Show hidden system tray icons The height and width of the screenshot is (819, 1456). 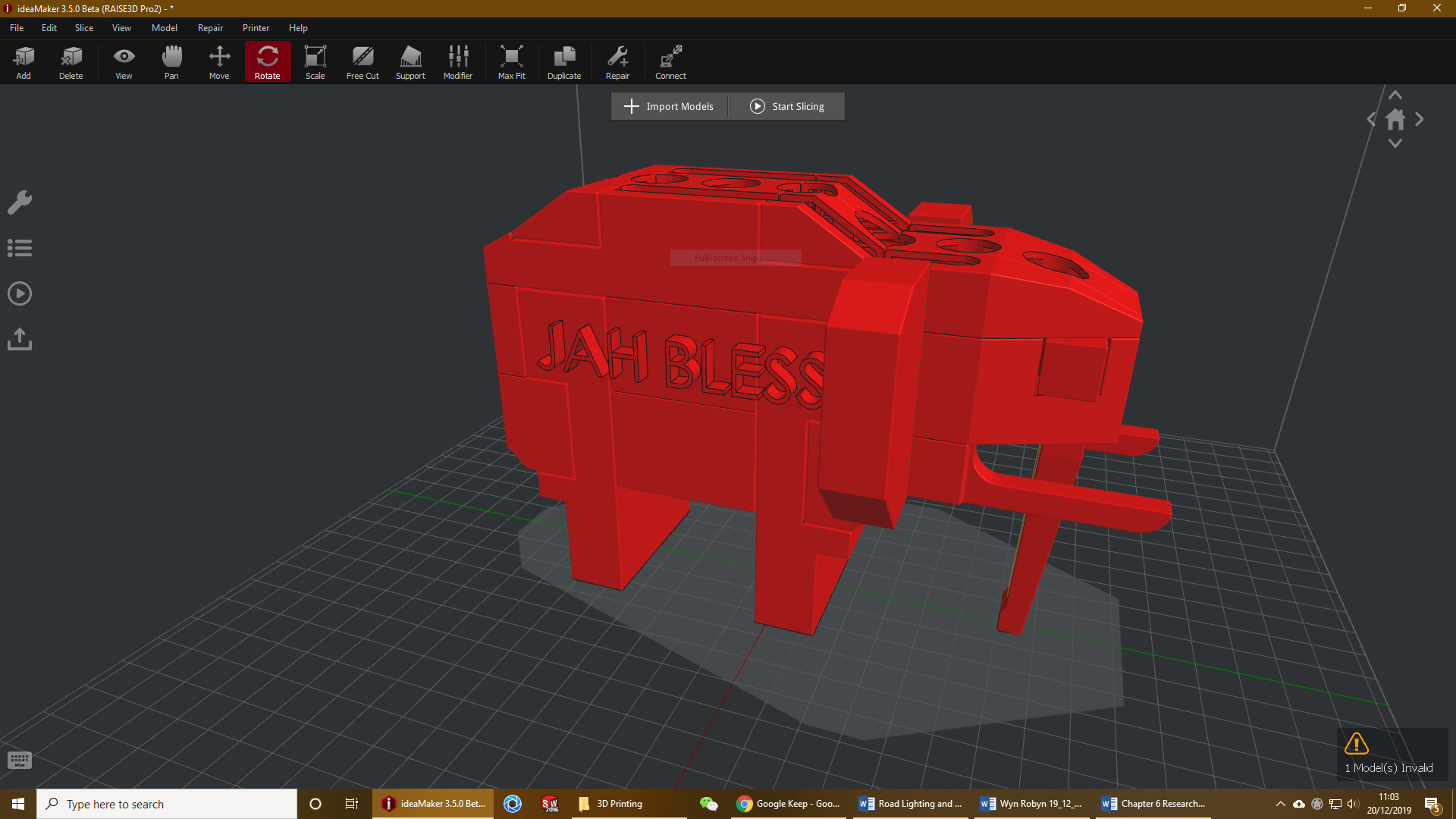coord(1280,804)
